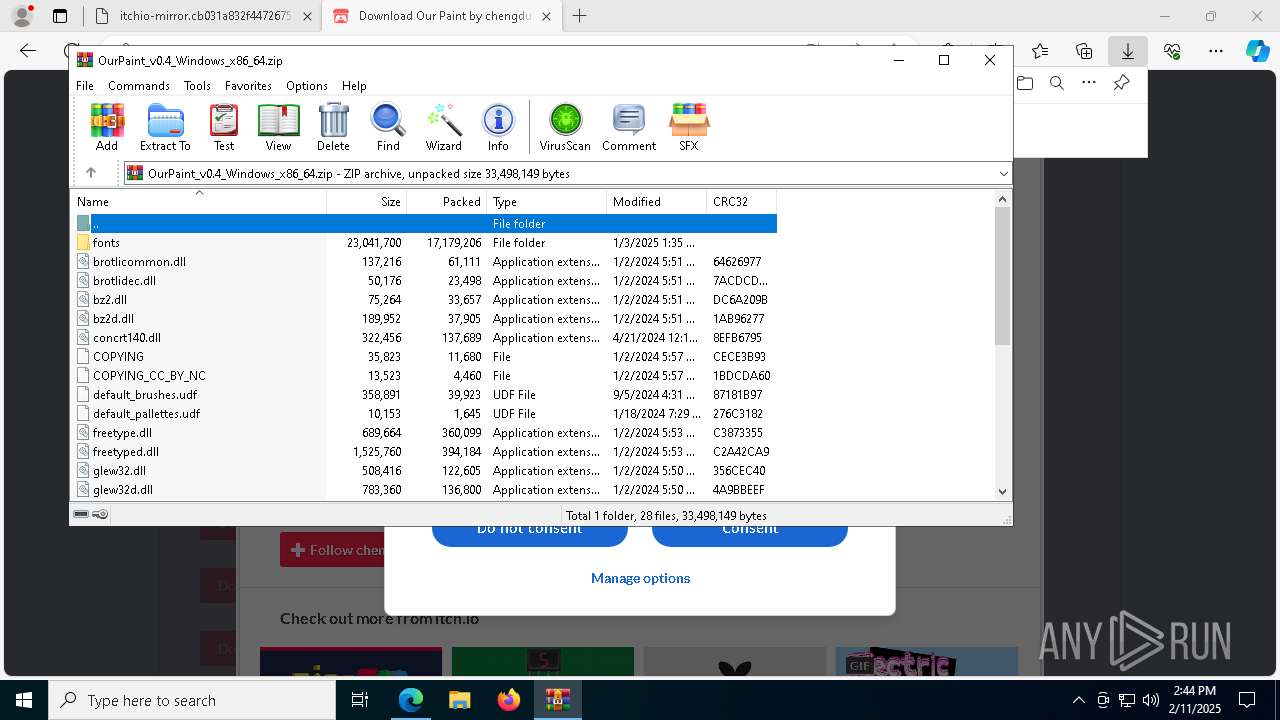The width and height of the screenshot is (1280, 720).
Task: Sort by the CRC32 column header
Action: (x=741, y=201)
